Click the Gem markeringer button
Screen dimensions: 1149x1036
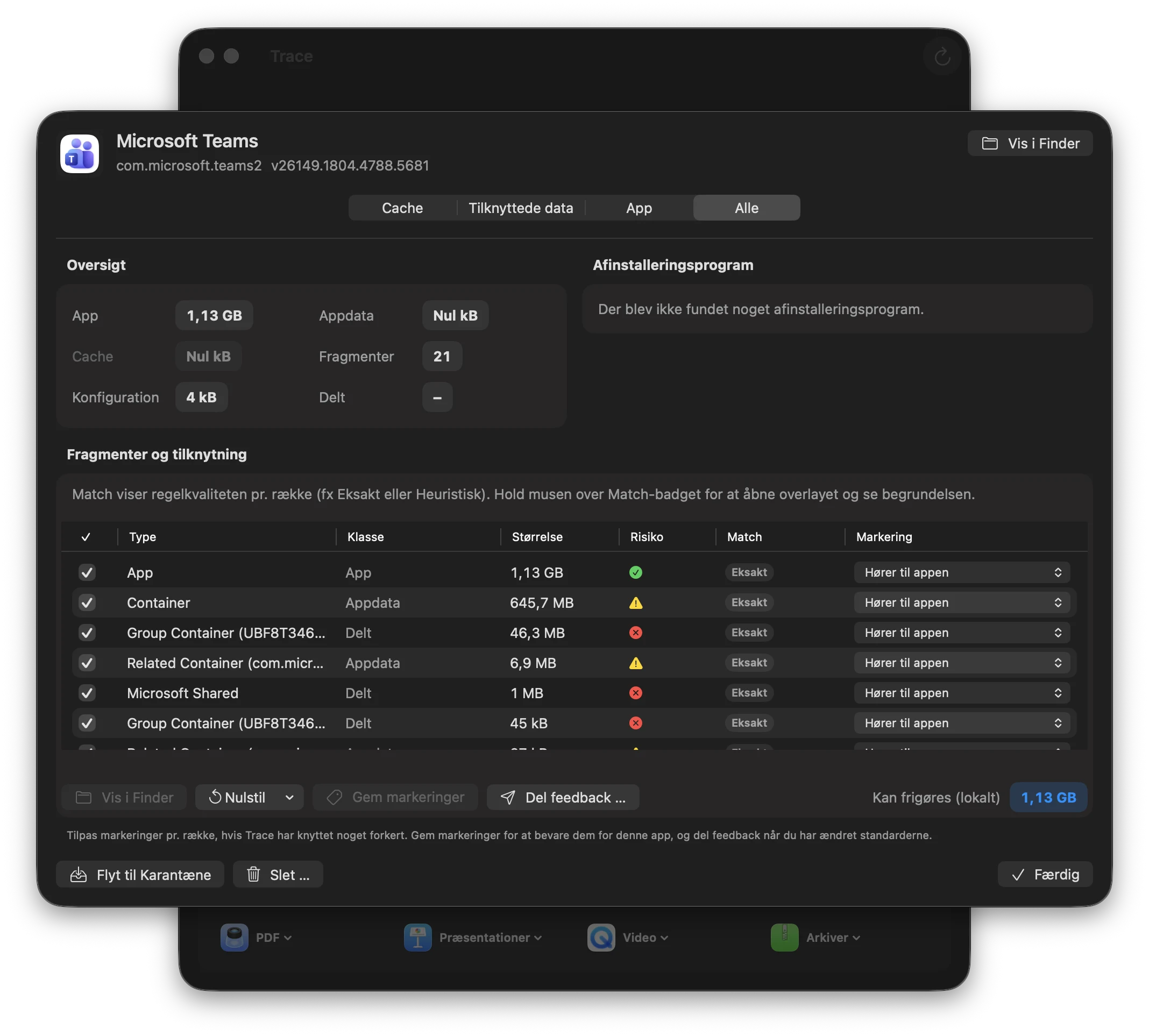click(395, 798)
